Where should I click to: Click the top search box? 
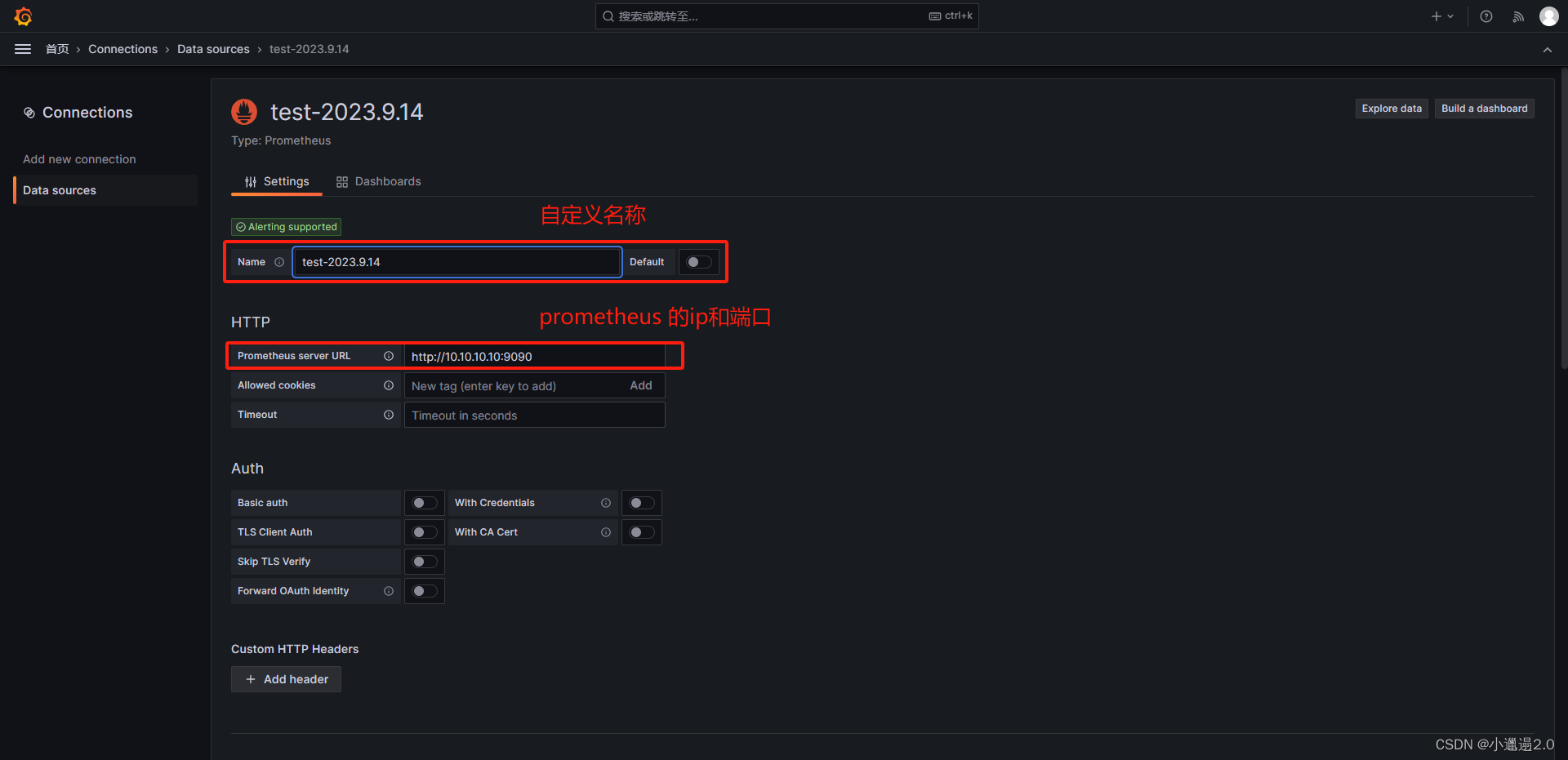click(786, 16)
